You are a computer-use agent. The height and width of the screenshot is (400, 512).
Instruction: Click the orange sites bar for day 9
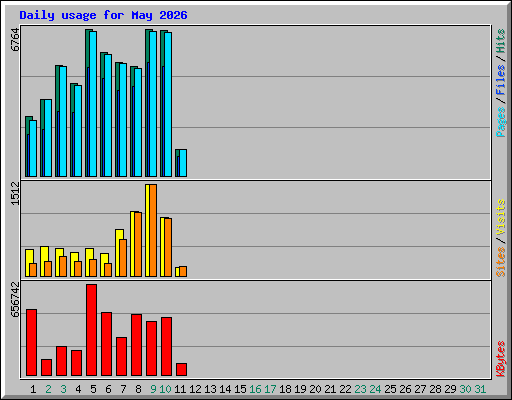[x=153, y=230]
